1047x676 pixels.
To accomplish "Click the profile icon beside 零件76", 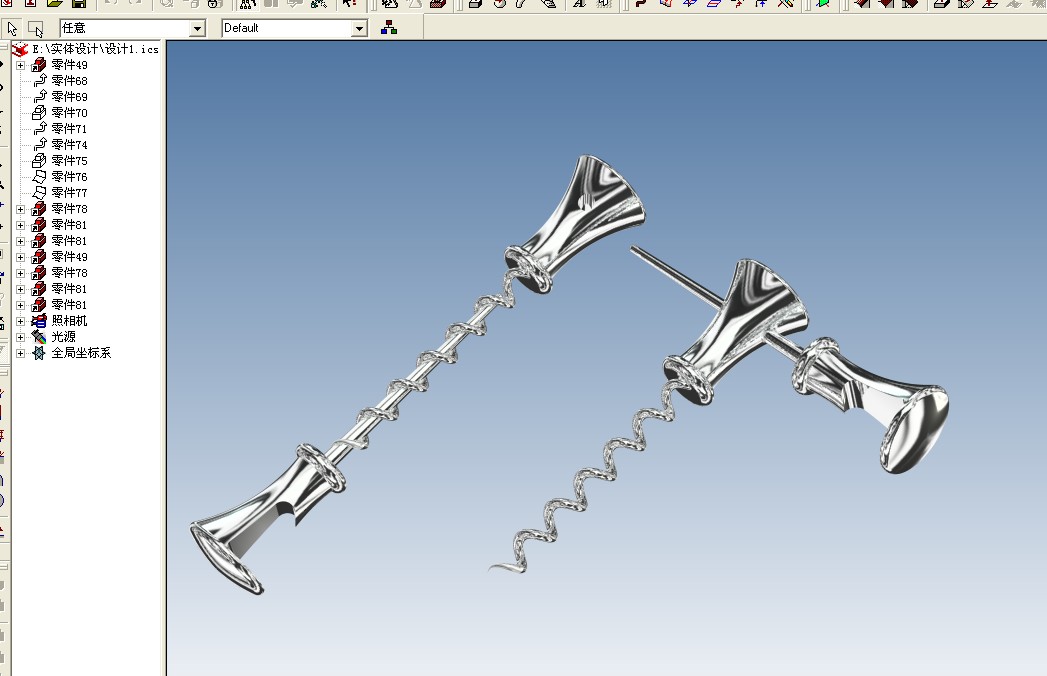I will coord(39,177).
